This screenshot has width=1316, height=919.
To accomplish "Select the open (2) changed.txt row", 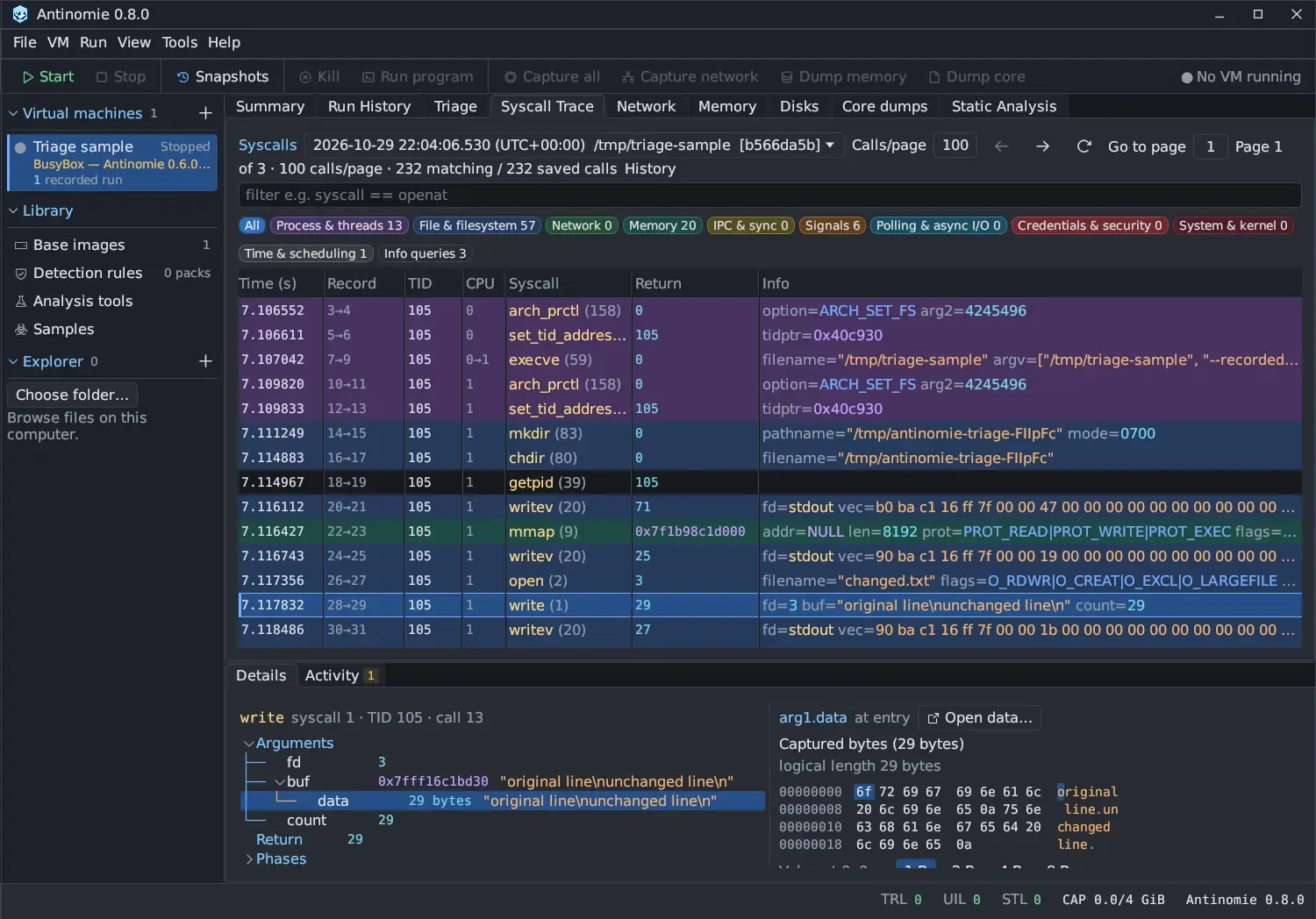I will pos(769,581).
